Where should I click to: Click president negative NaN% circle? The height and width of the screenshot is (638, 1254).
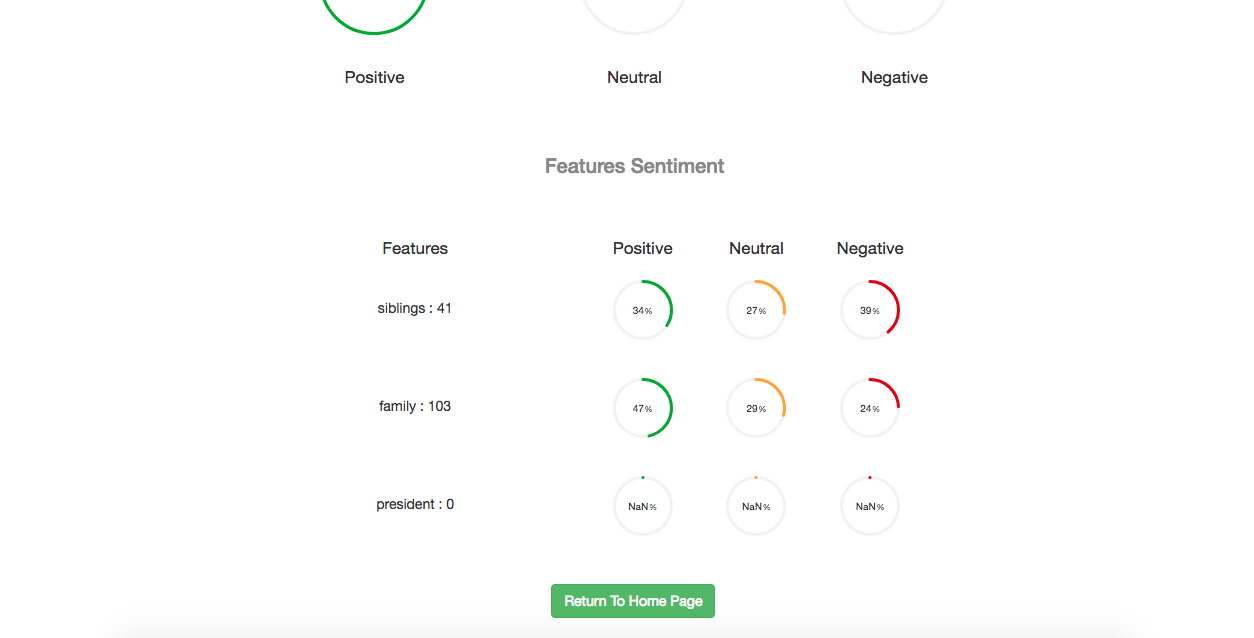coord(870,506)
